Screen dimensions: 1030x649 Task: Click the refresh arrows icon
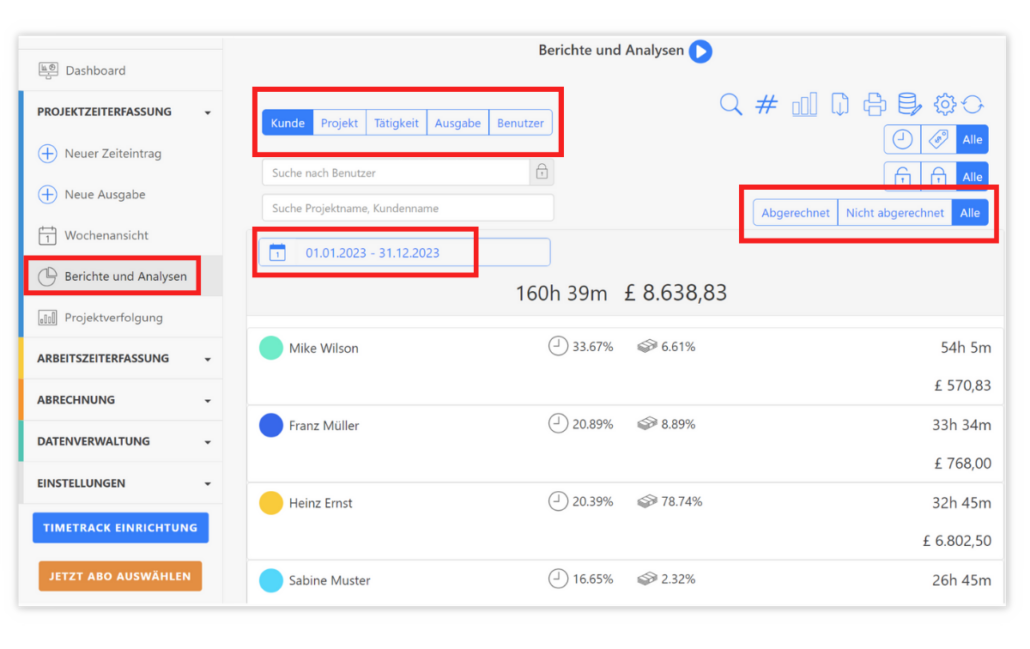click(973, 104)
